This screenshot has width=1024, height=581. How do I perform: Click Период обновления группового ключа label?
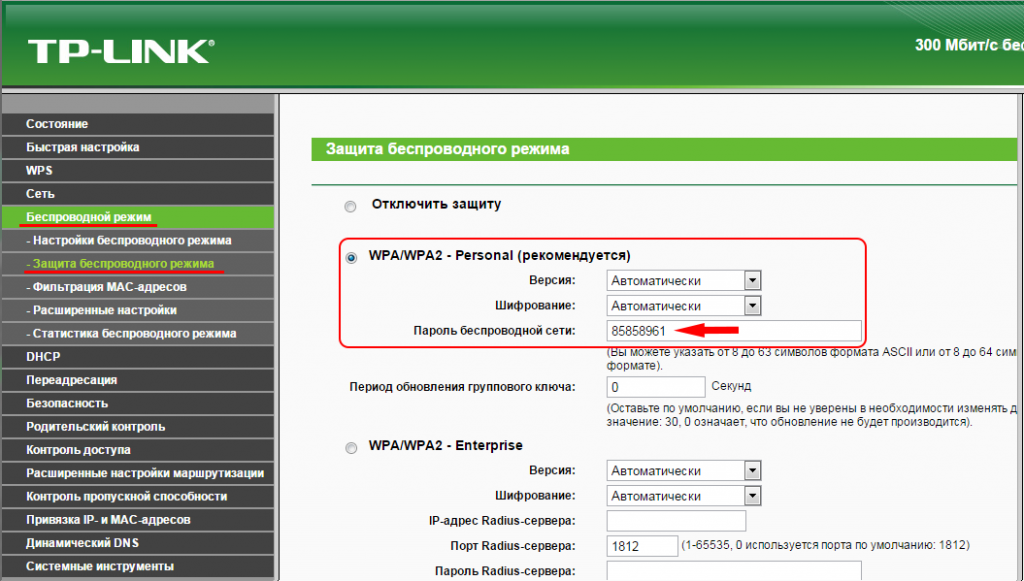[x=462, y=387]
